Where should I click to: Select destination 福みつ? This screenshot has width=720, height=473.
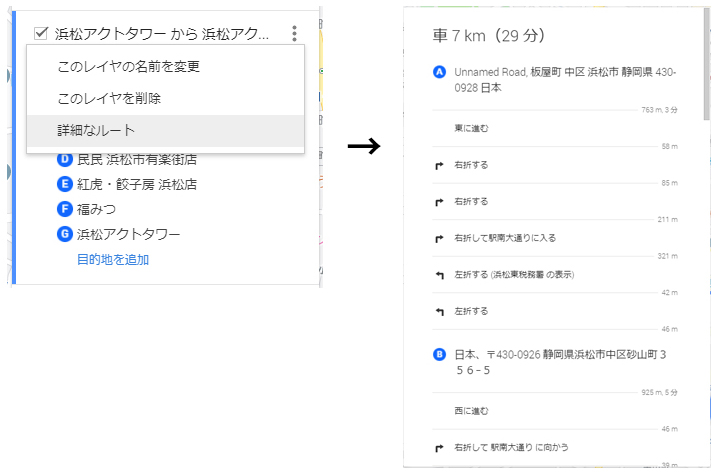coord(96,209)
